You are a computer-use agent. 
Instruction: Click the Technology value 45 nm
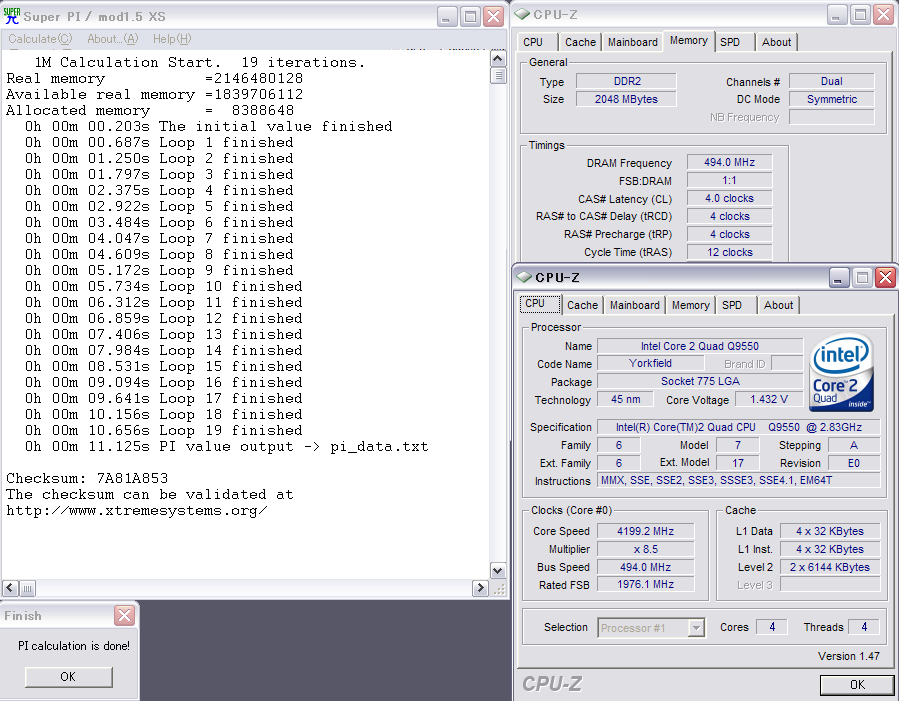(626, 399)
